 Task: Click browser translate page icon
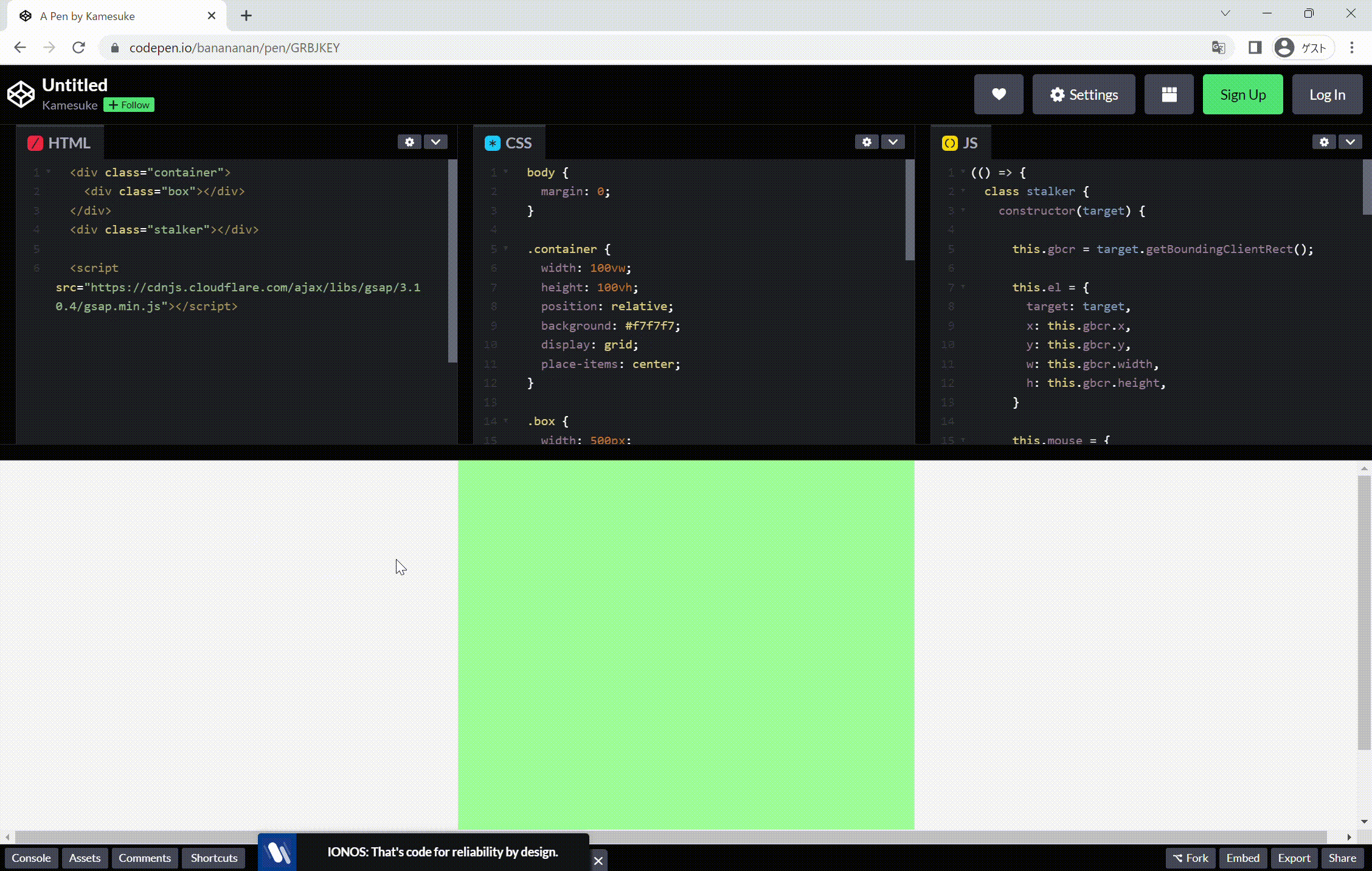(x=1218, y=47)
